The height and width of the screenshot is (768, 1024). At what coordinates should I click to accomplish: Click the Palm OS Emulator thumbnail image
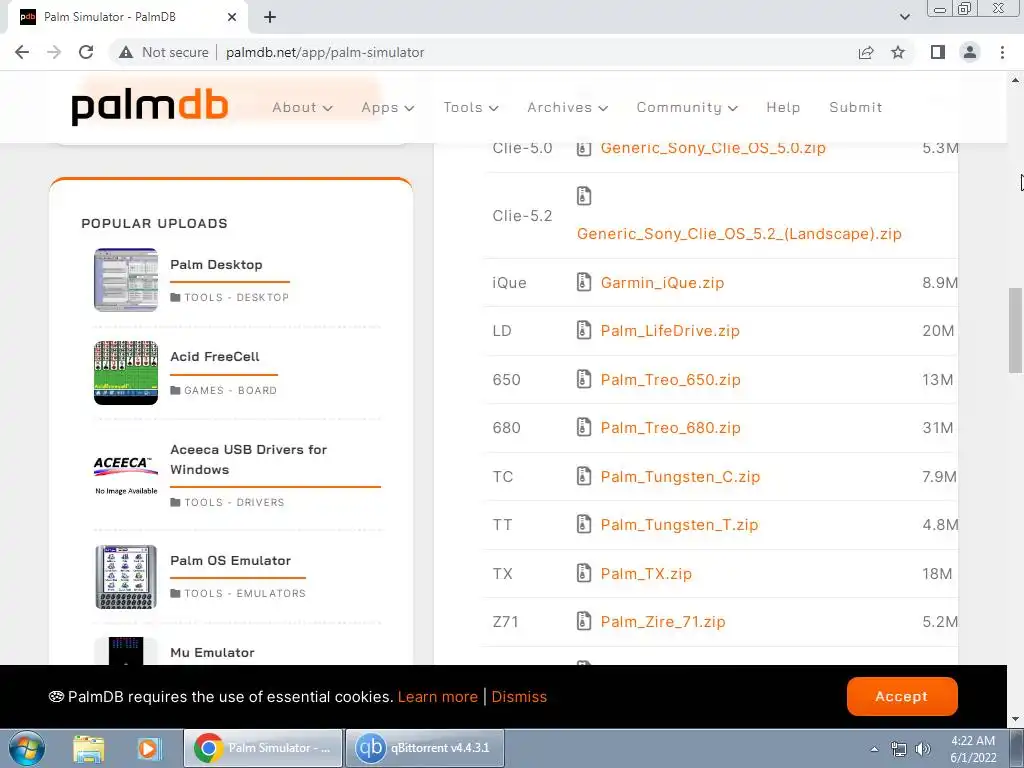126,577
